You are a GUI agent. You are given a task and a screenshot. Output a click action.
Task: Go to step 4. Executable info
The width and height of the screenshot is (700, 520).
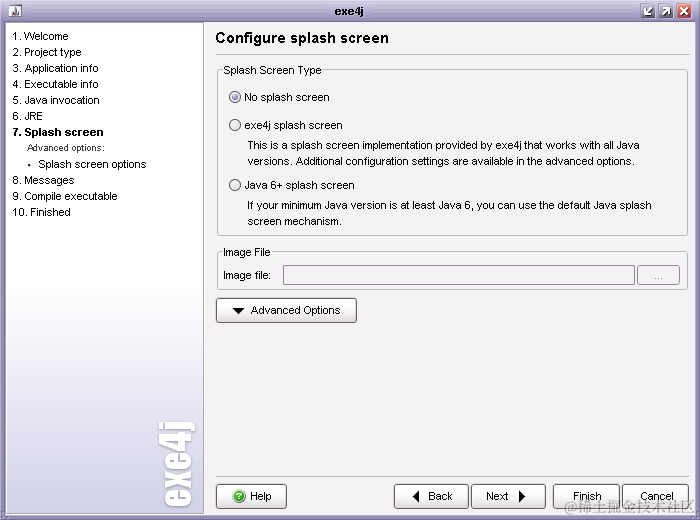point(55,84)
